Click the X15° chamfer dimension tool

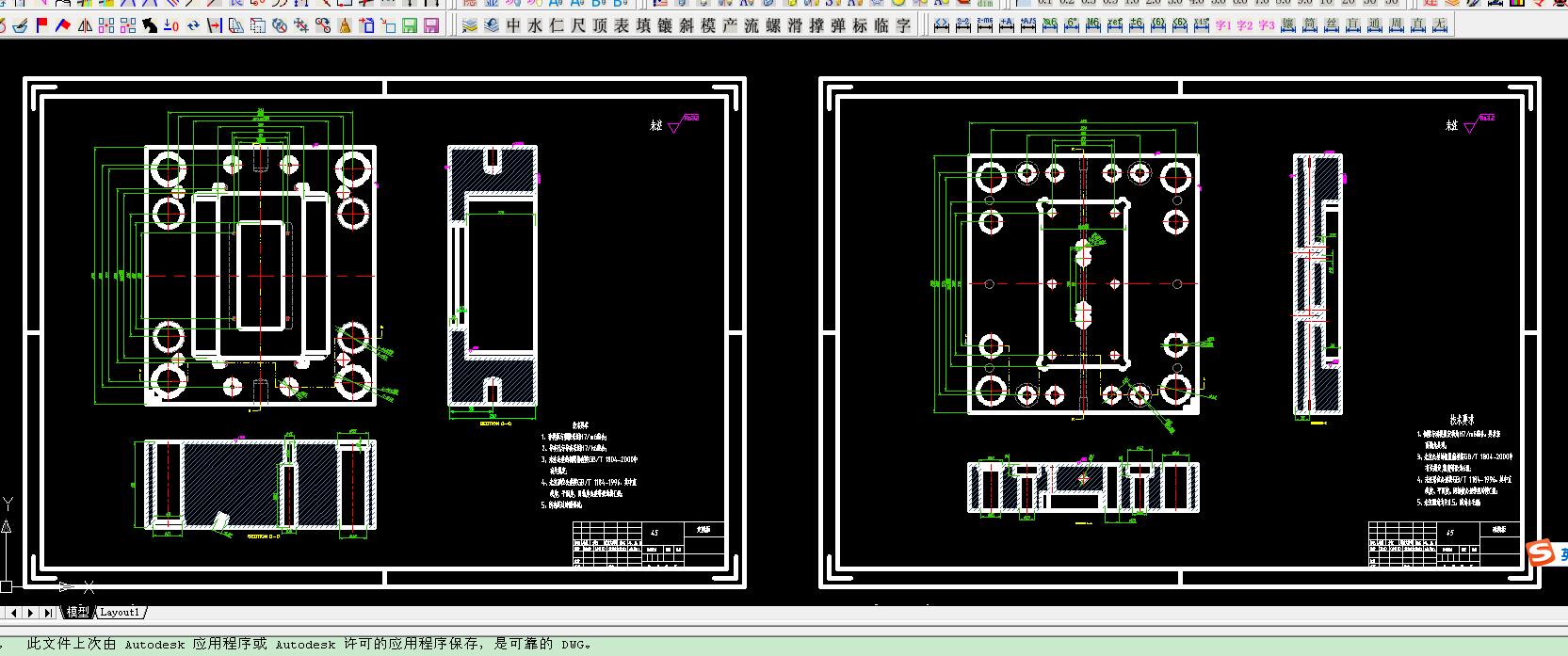[x=1201, y=25]
